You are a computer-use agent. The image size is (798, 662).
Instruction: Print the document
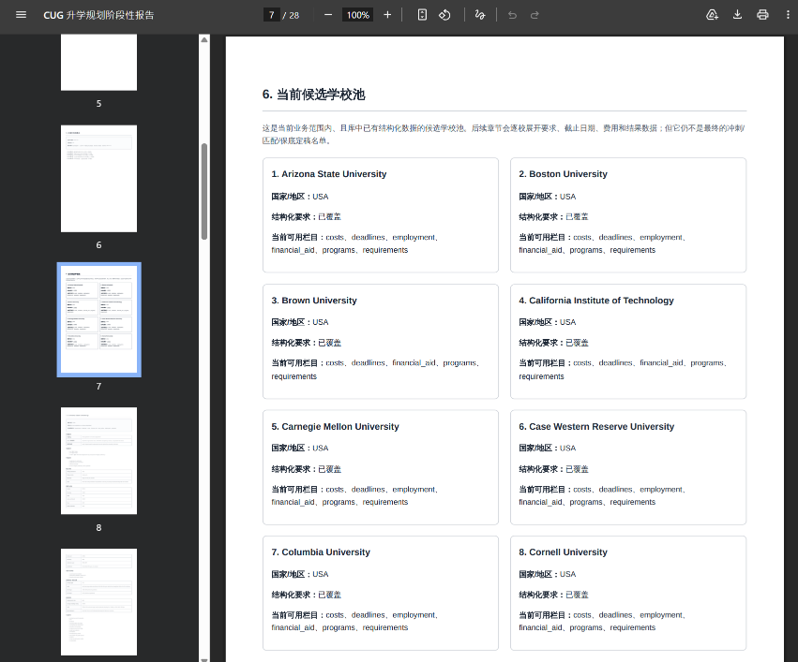coord(762,15)
